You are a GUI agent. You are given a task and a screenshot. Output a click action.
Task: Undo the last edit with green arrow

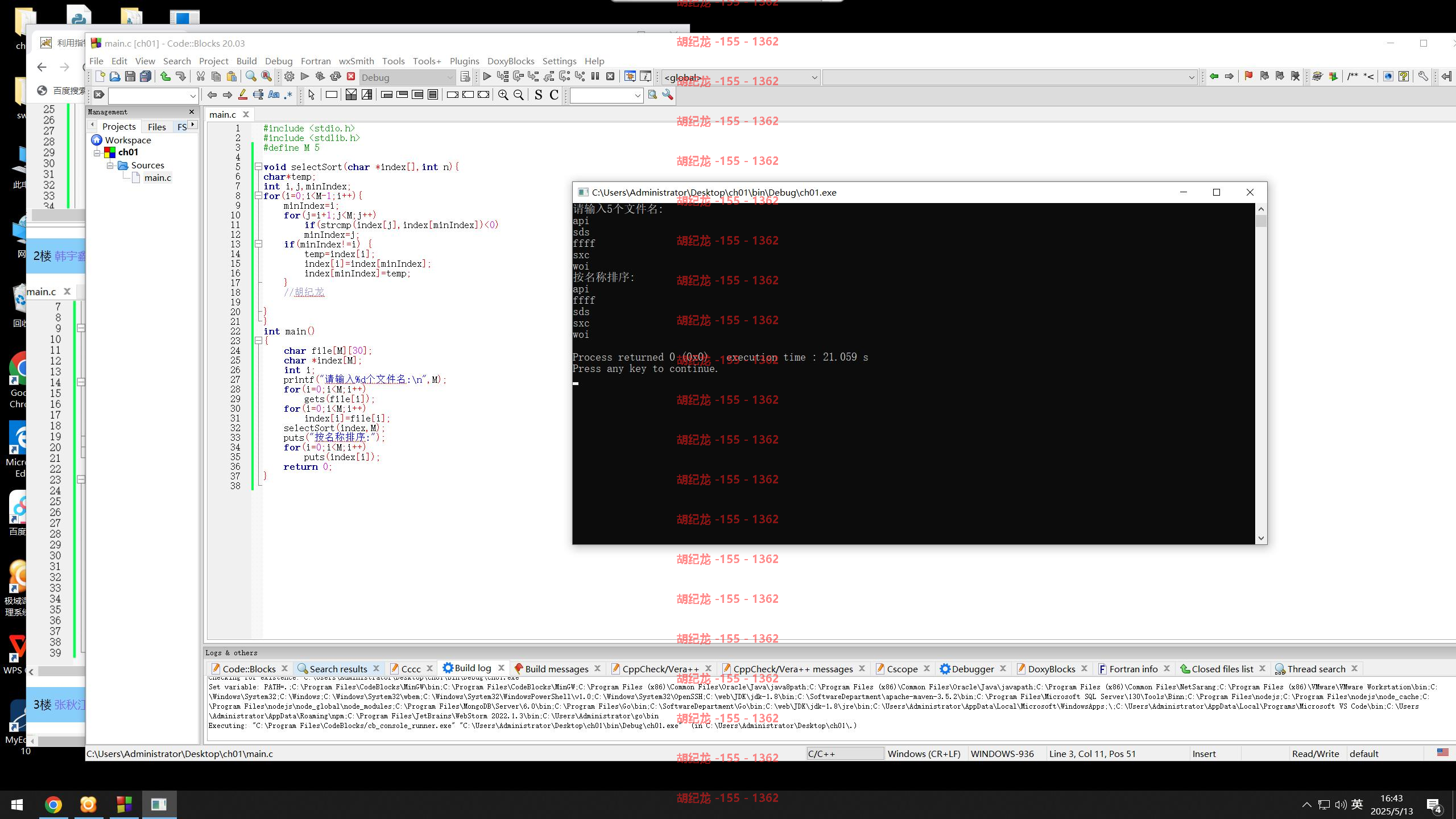coord(166,77)
